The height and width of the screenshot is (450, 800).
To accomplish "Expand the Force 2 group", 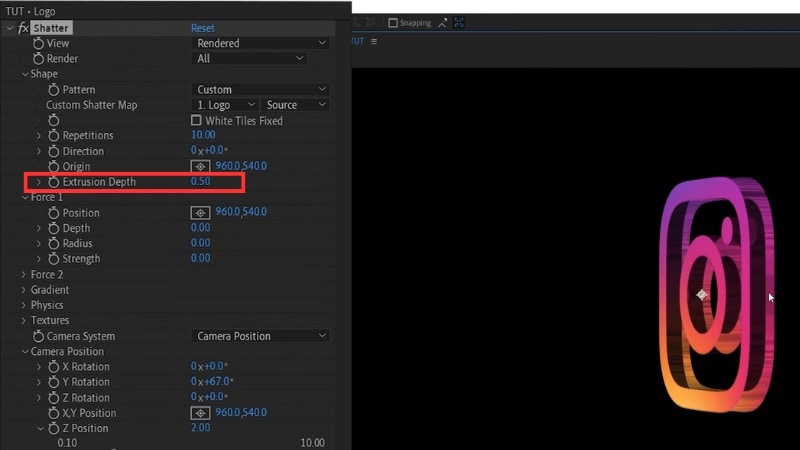I will (x=23, y=274).
